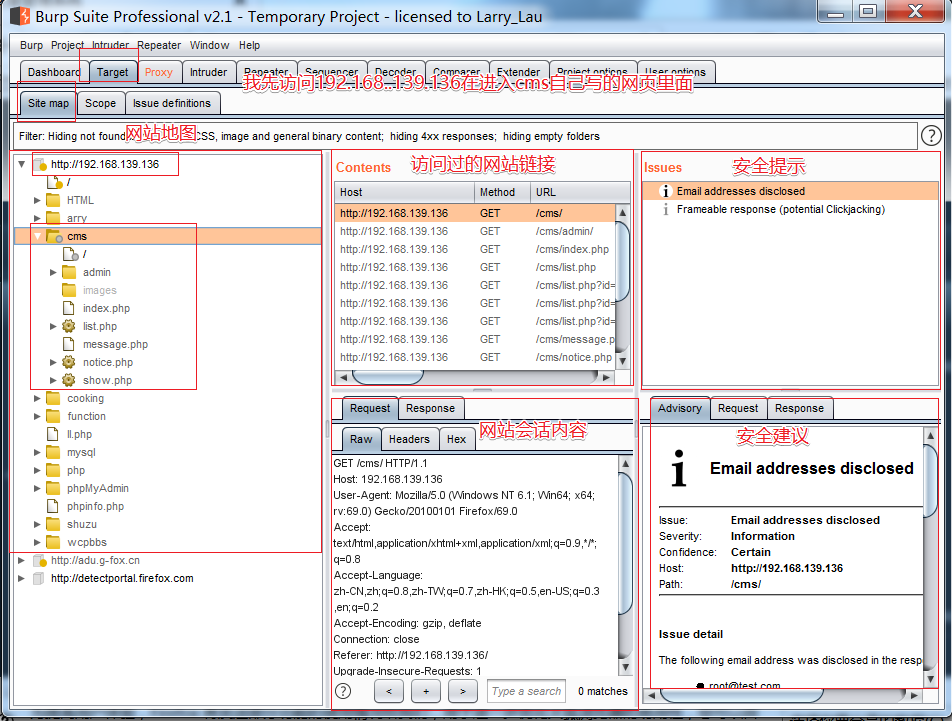Open the Scope sub-tab
Image resolution: width=952 pixels, height=721 pixels.
coord(100,103)
